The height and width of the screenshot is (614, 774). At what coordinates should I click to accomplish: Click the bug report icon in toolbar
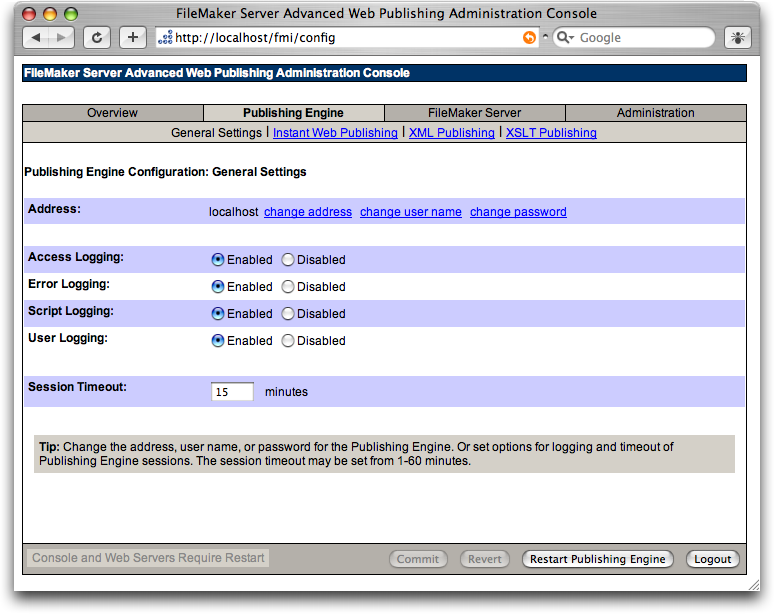tap(737, 38)
